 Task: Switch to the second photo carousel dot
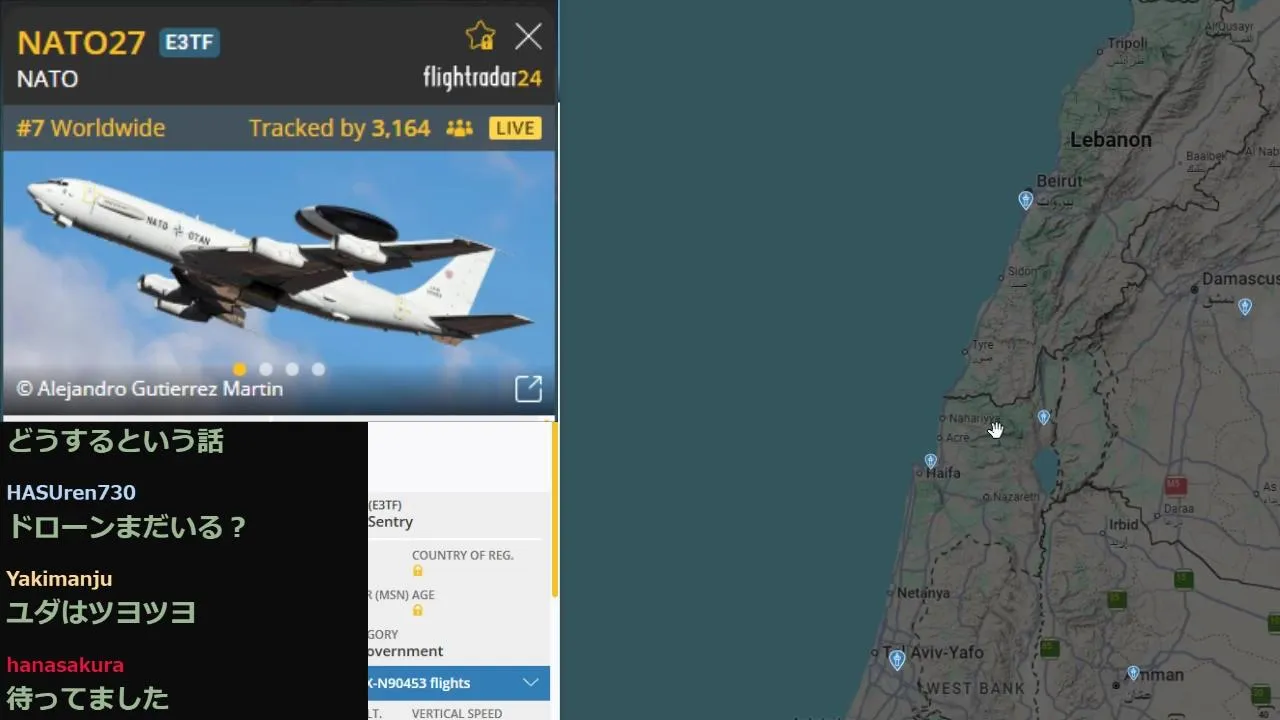pyautogui.click(x=266, y=369)
